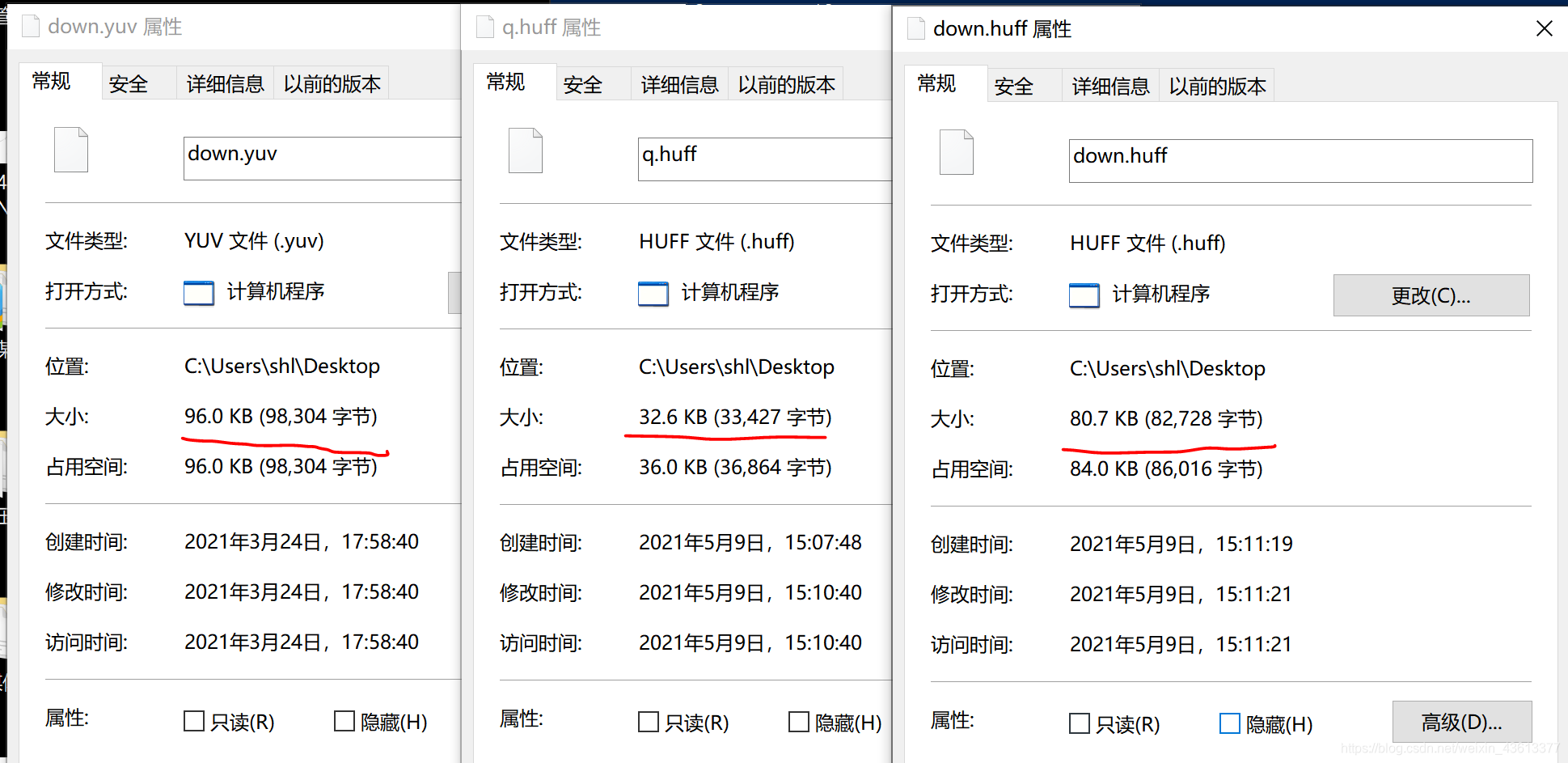This screenshot has width=1568, height=763.
Task: Select 常规 tab in down.yuv properties
Action: (x=60, y=81)
